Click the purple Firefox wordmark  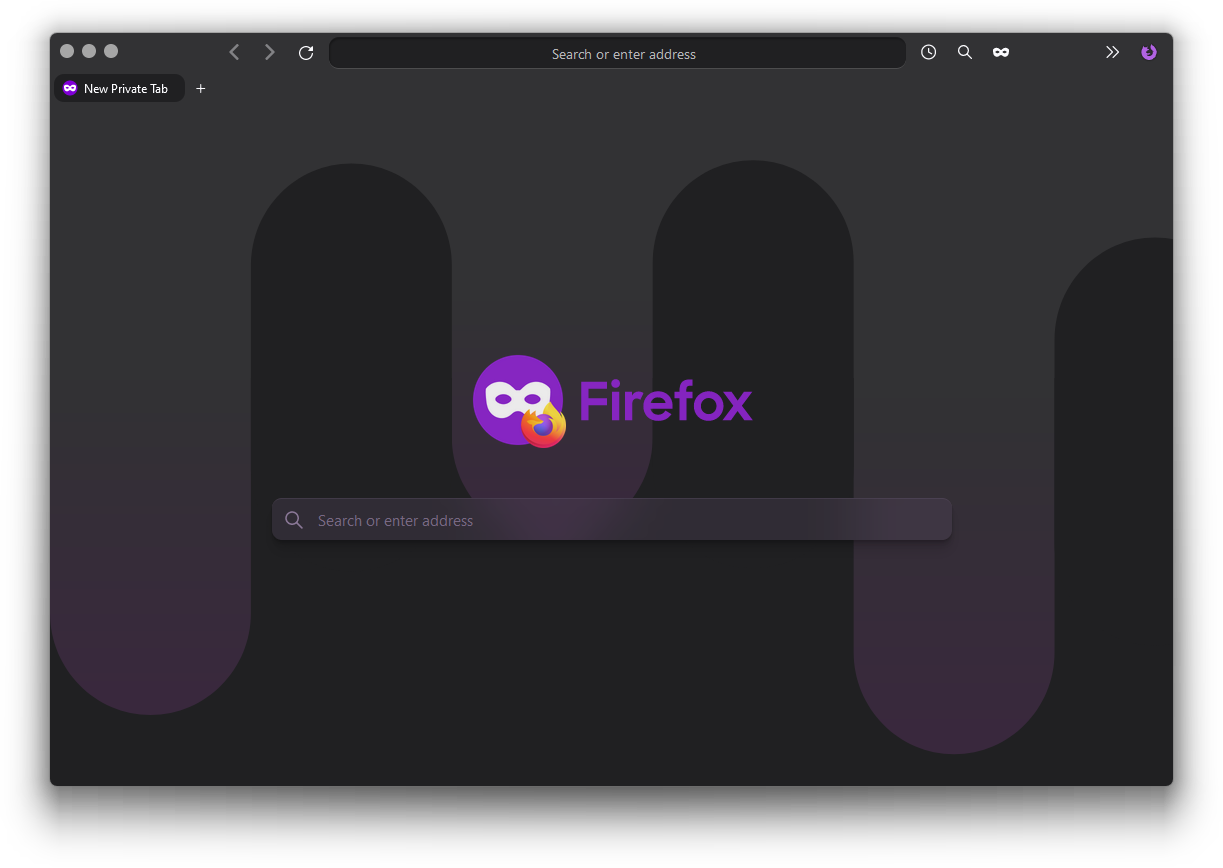click(x=666, y=400)
